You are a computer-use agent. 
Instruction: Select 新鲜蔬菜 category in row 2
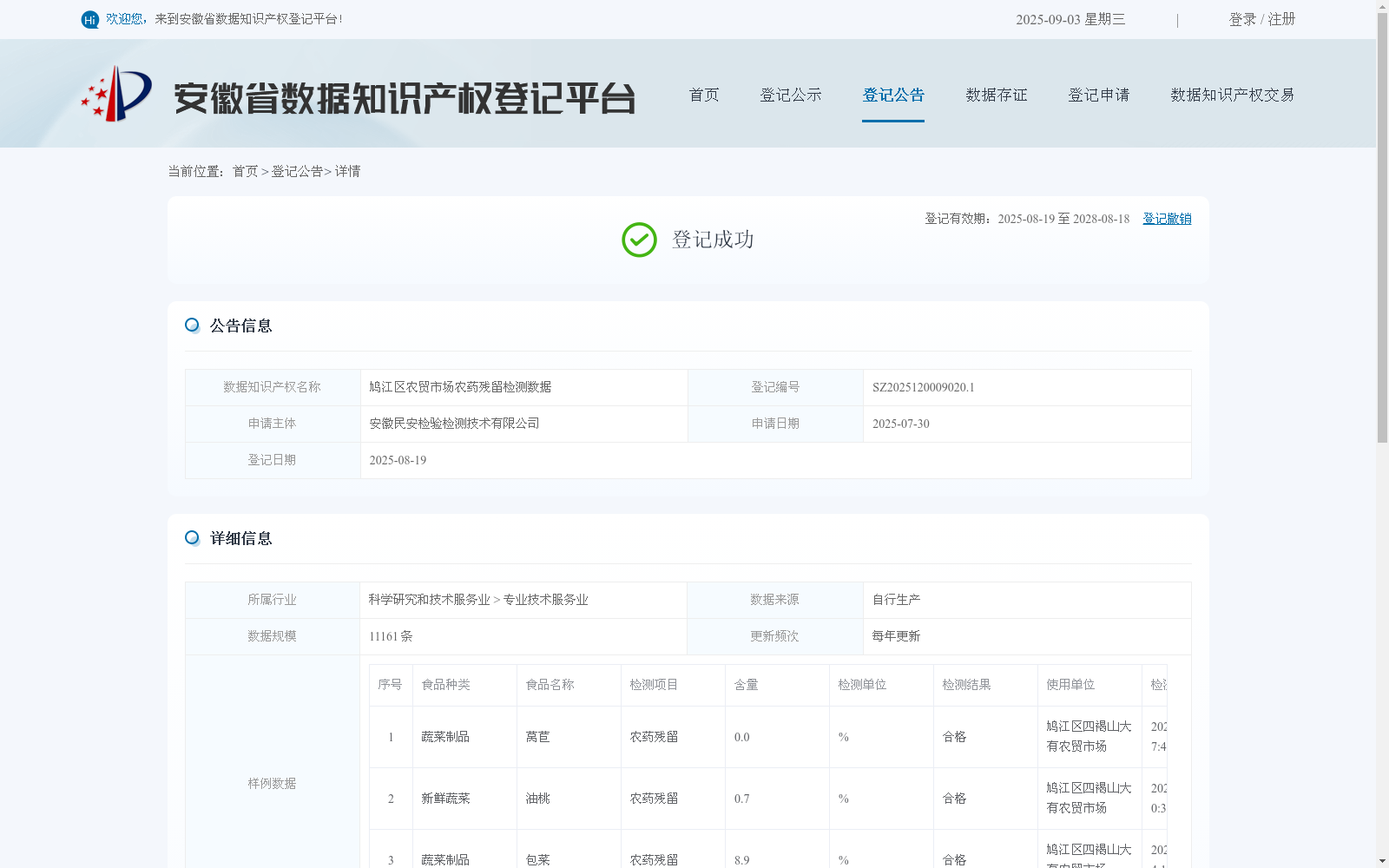[x=445, y=799]
